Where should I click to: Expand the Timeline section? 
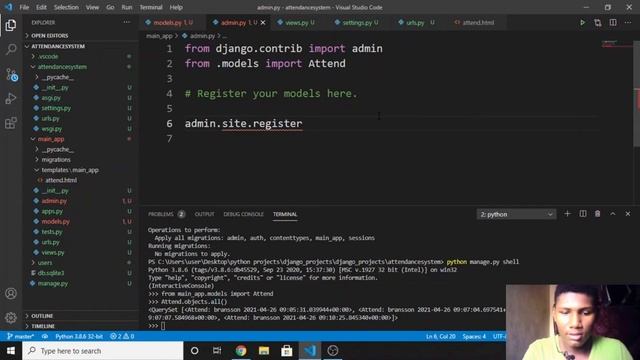(x=82, y=326)
